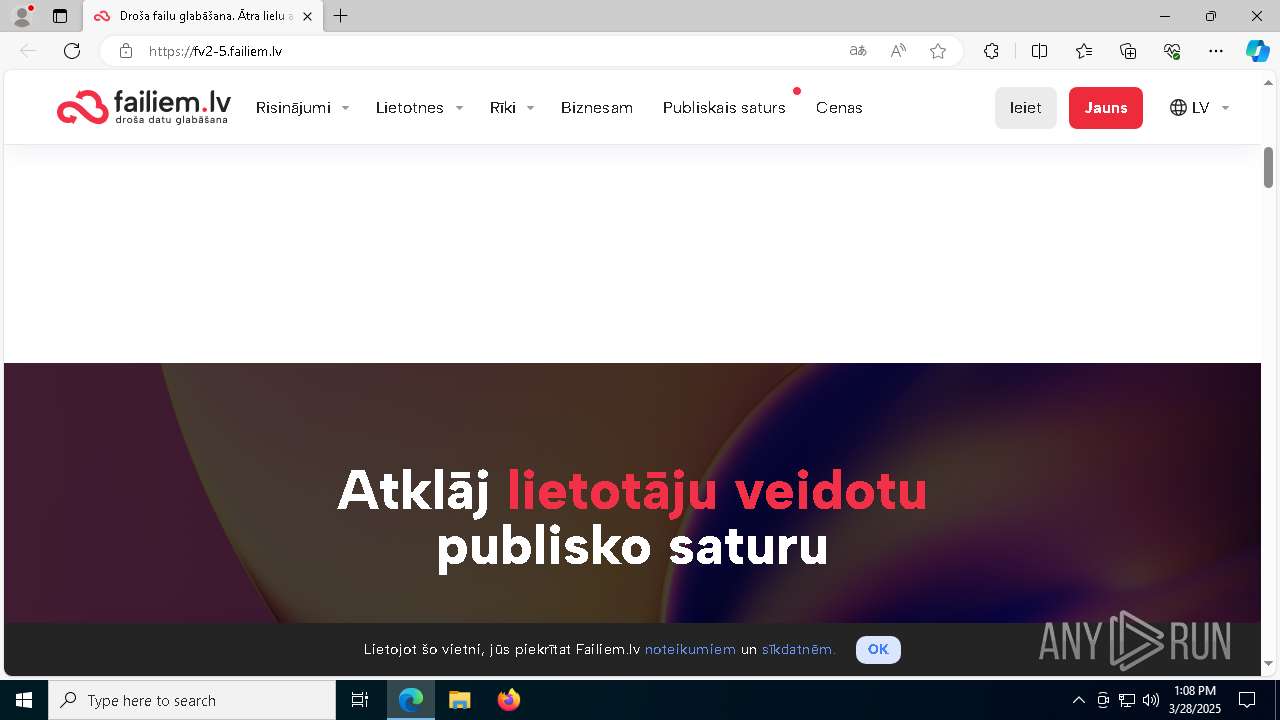Accept cookies with OK button
The width and height of the screenshot is (1280, 720).
[878, 650]
